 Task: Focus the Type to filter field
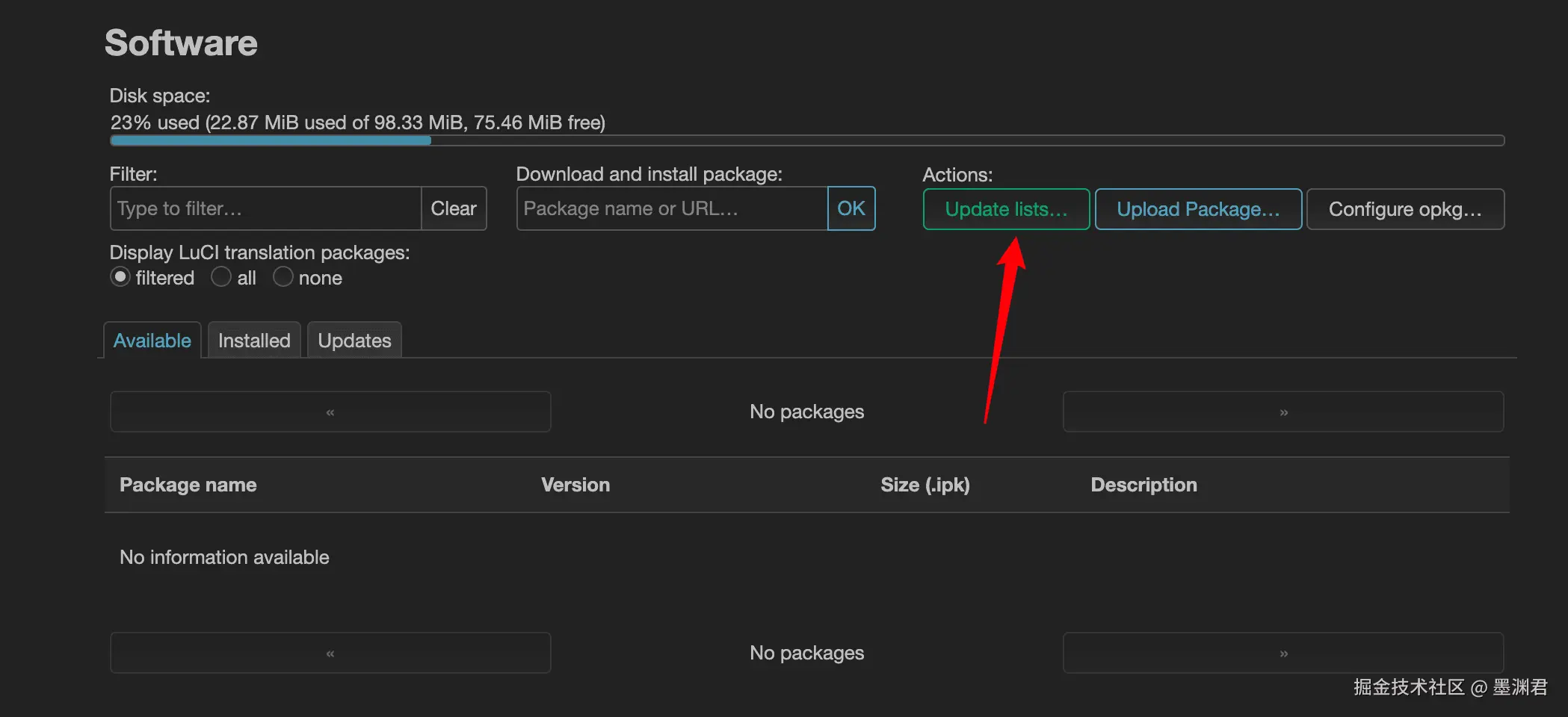(x=265, y=208)
